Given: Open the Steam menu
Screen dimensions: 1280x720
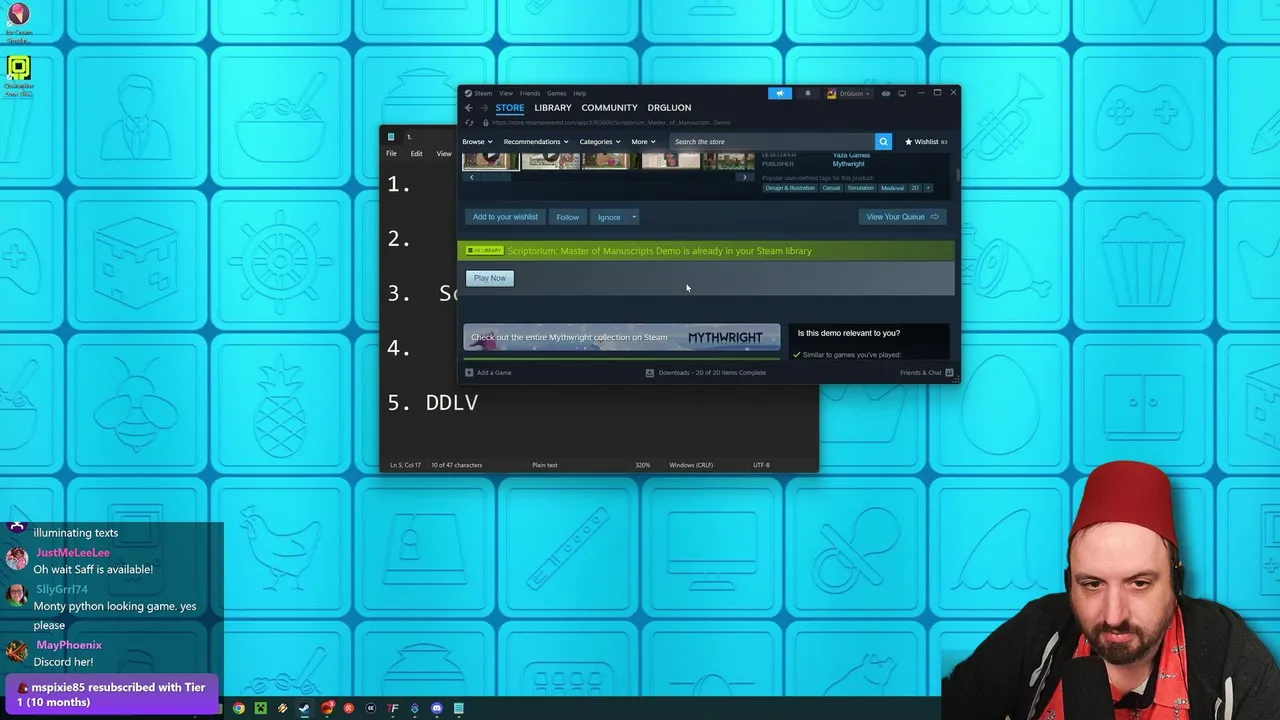Looking at the screenshot, I should [x=483, y=93].
